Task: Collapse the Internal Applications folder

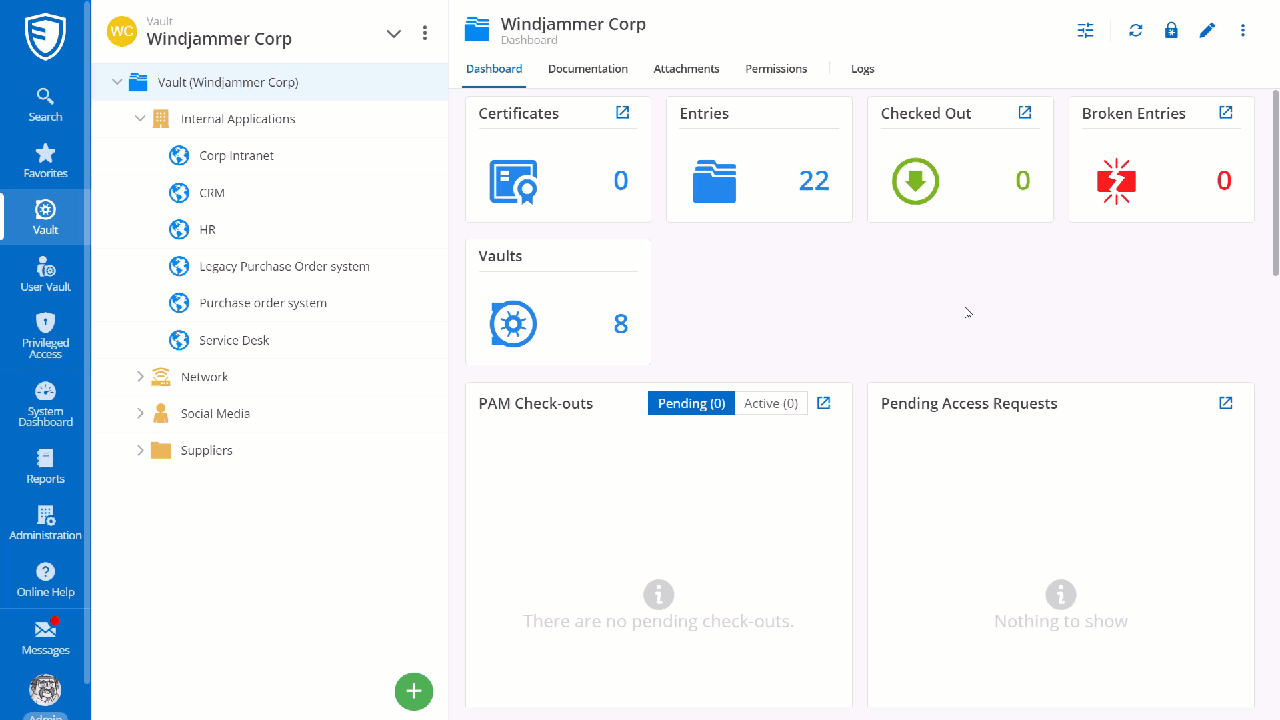Action: pos(140,119)
